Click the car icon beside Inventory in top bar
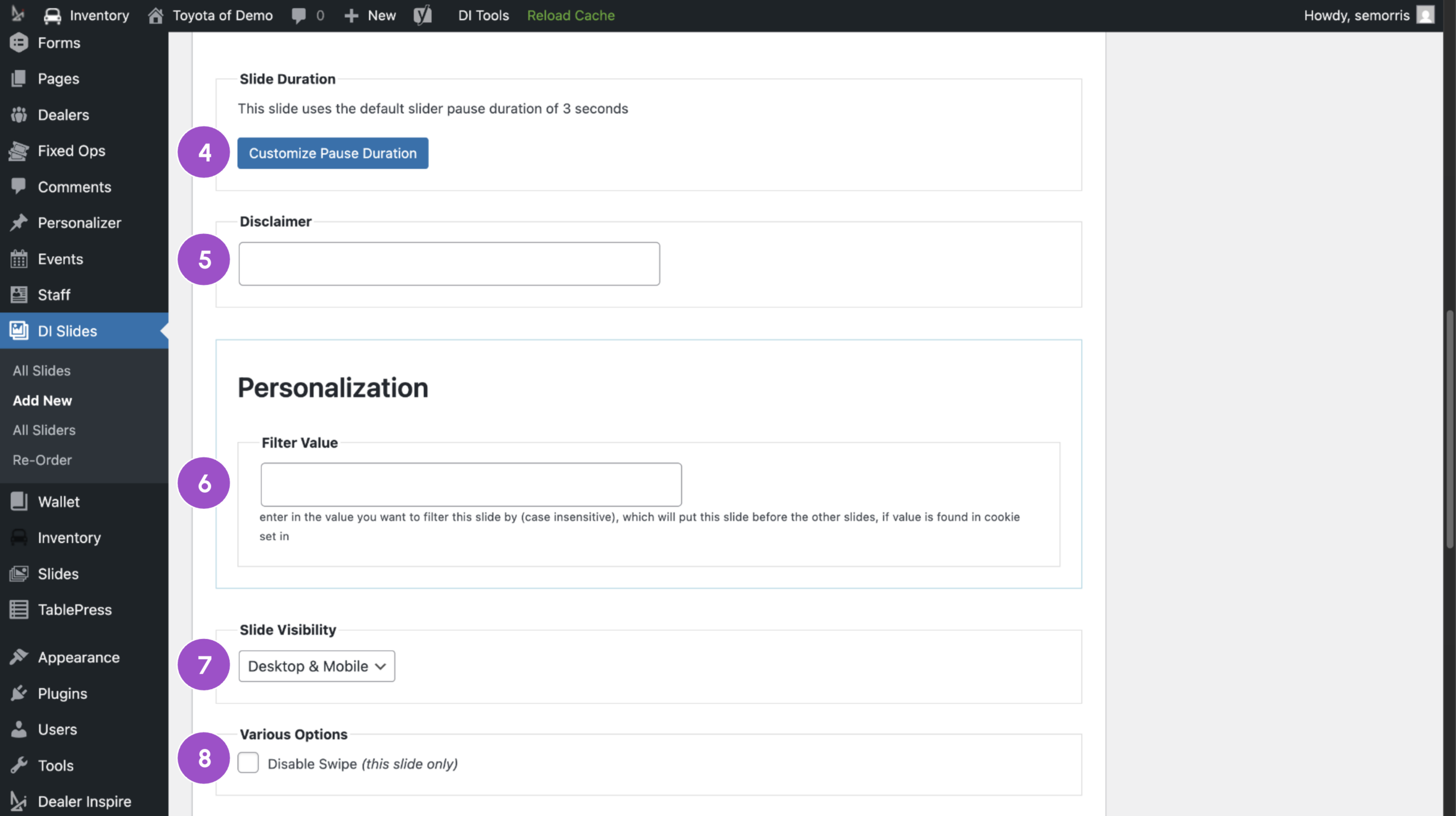The image size is (1456, 816). click(x=52, y=15)
